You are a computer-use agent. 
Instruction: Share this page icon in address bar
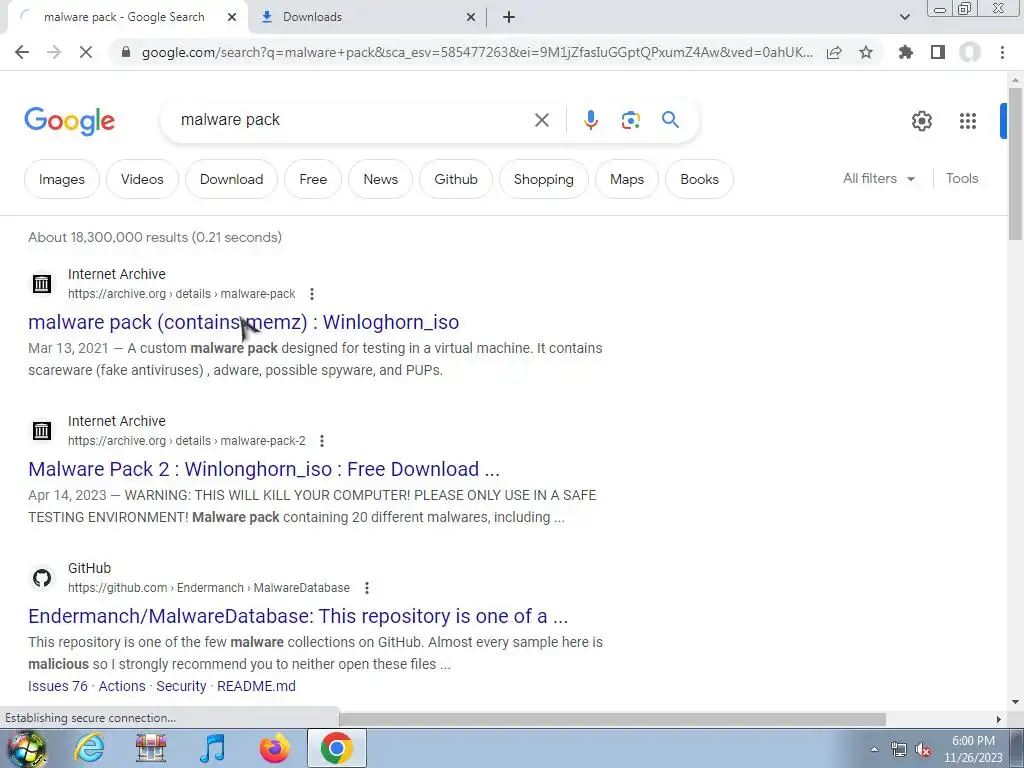[834, 52]
